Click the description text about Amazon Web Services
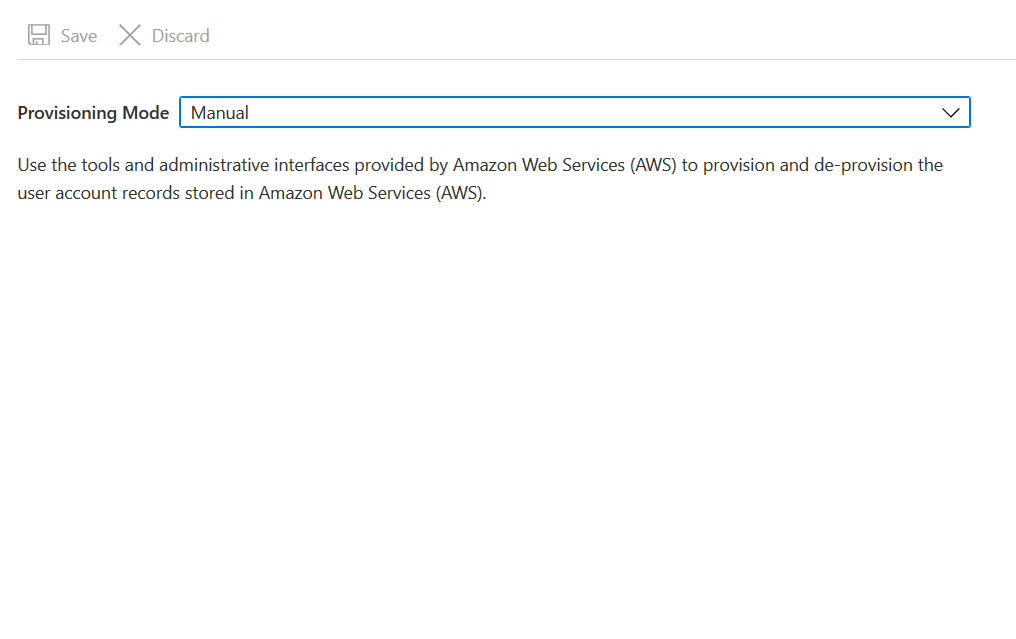The height and width of the screenshot is (639, 1016). point(480,178)
